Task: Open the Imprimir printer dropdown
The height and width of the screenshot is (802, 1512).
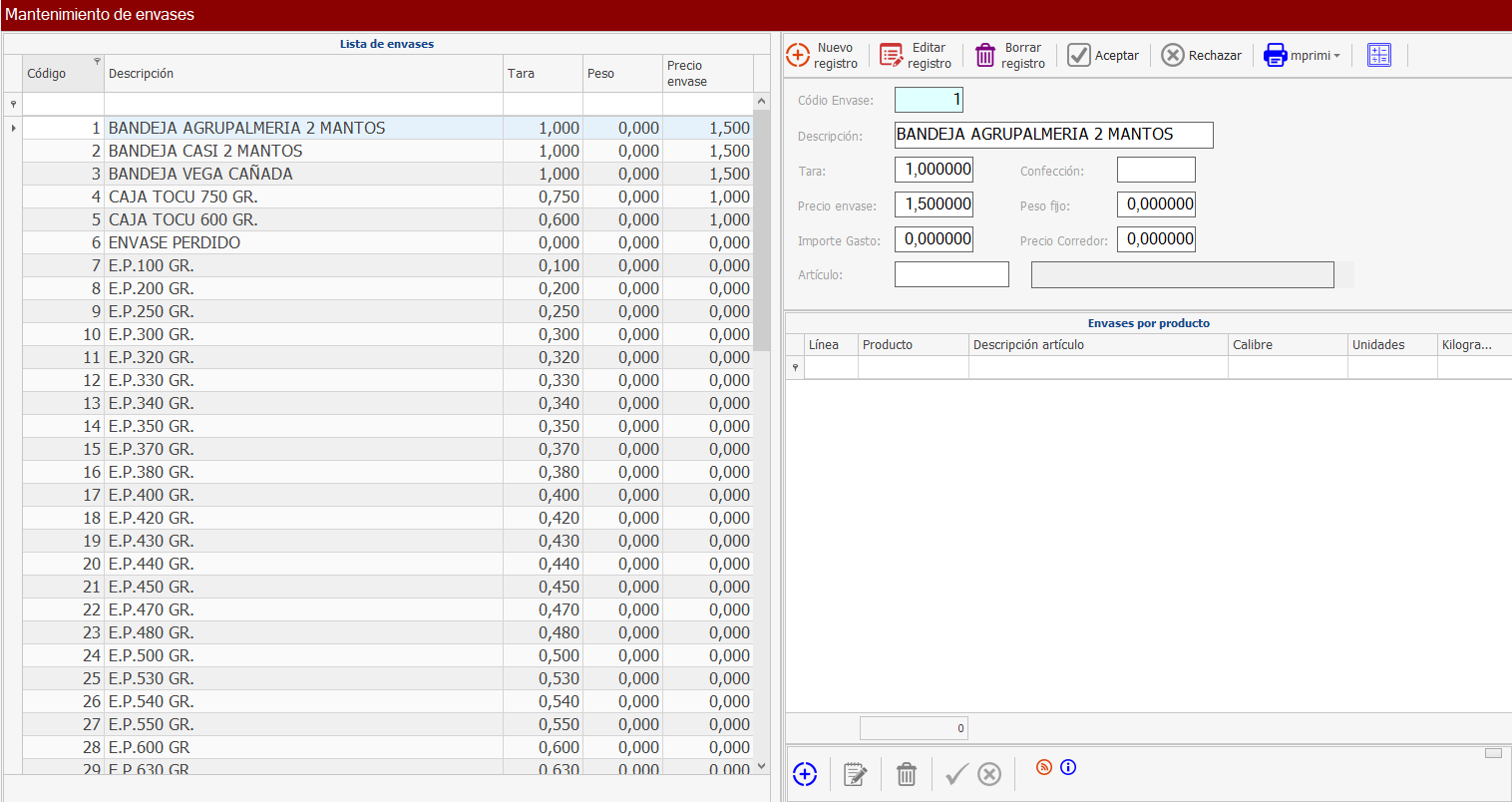Action: (1302, 55)
